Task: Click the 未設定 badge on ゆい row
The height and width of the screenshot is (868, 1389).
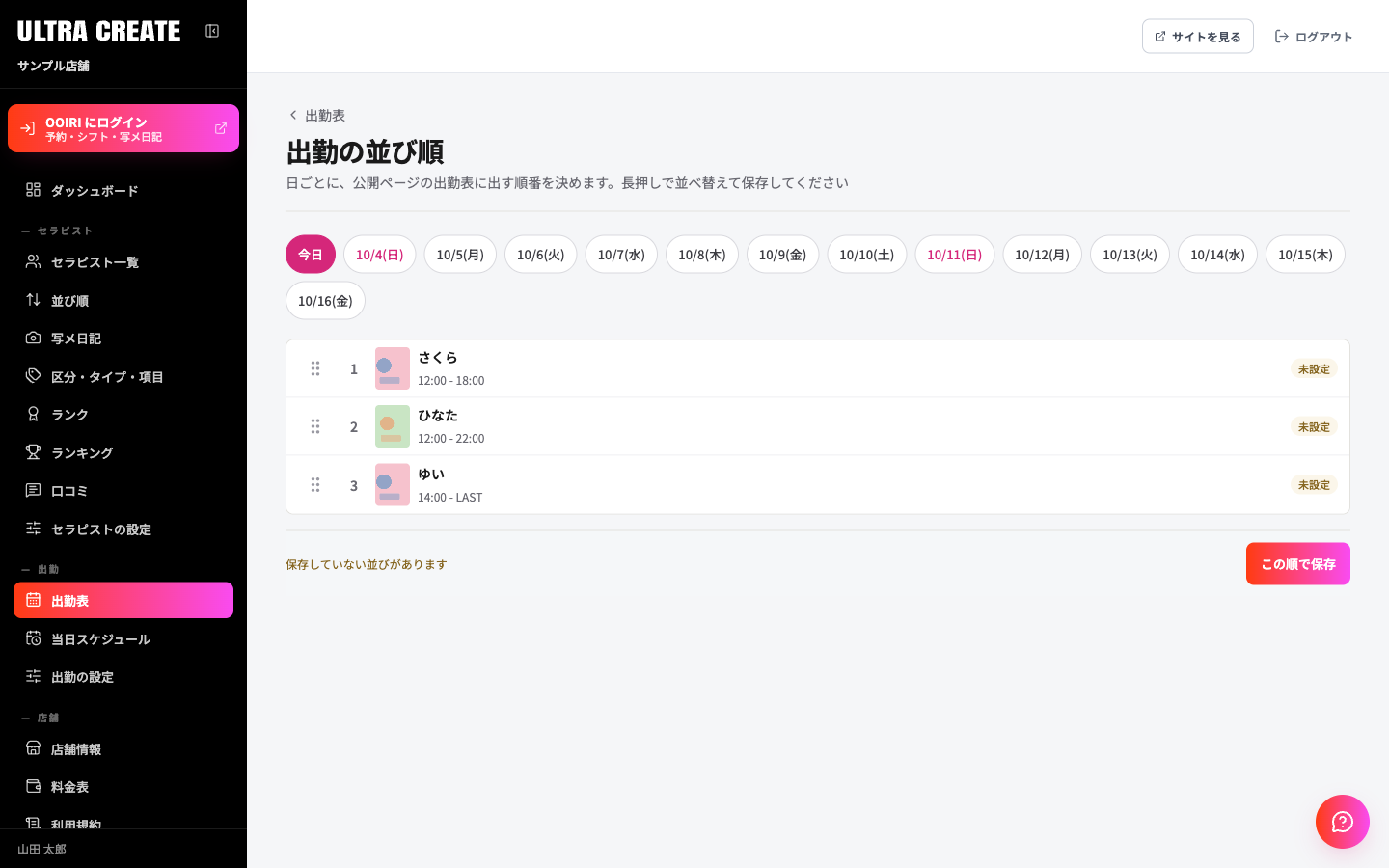Action: pos(1314,485)
